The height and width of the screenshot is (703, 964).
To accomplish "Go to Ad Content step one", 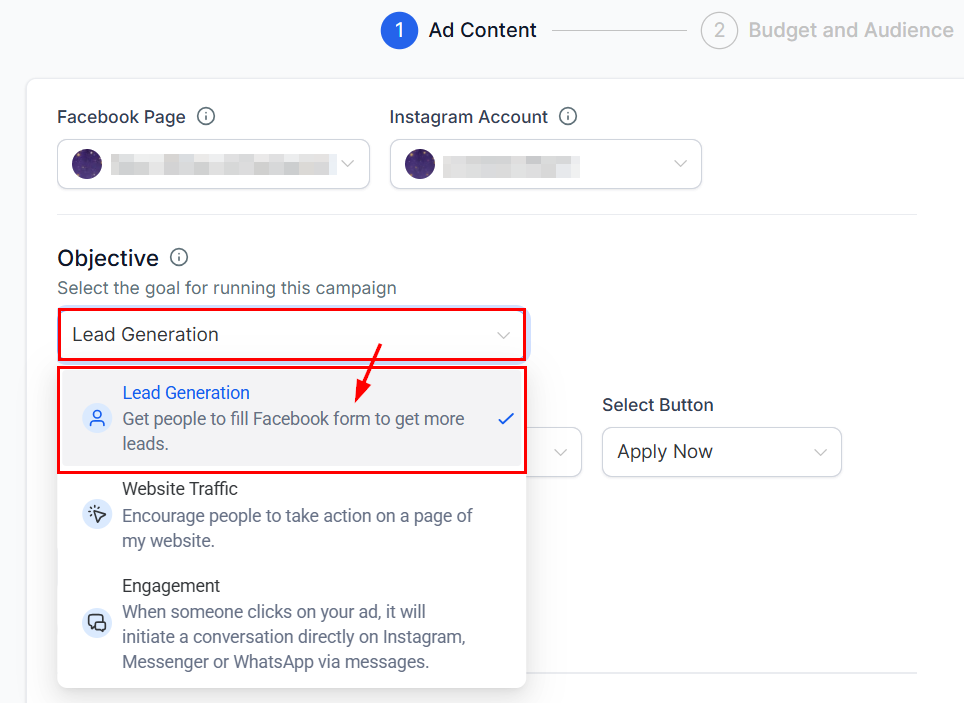I will pyautogui.click(x=459, y=30).
